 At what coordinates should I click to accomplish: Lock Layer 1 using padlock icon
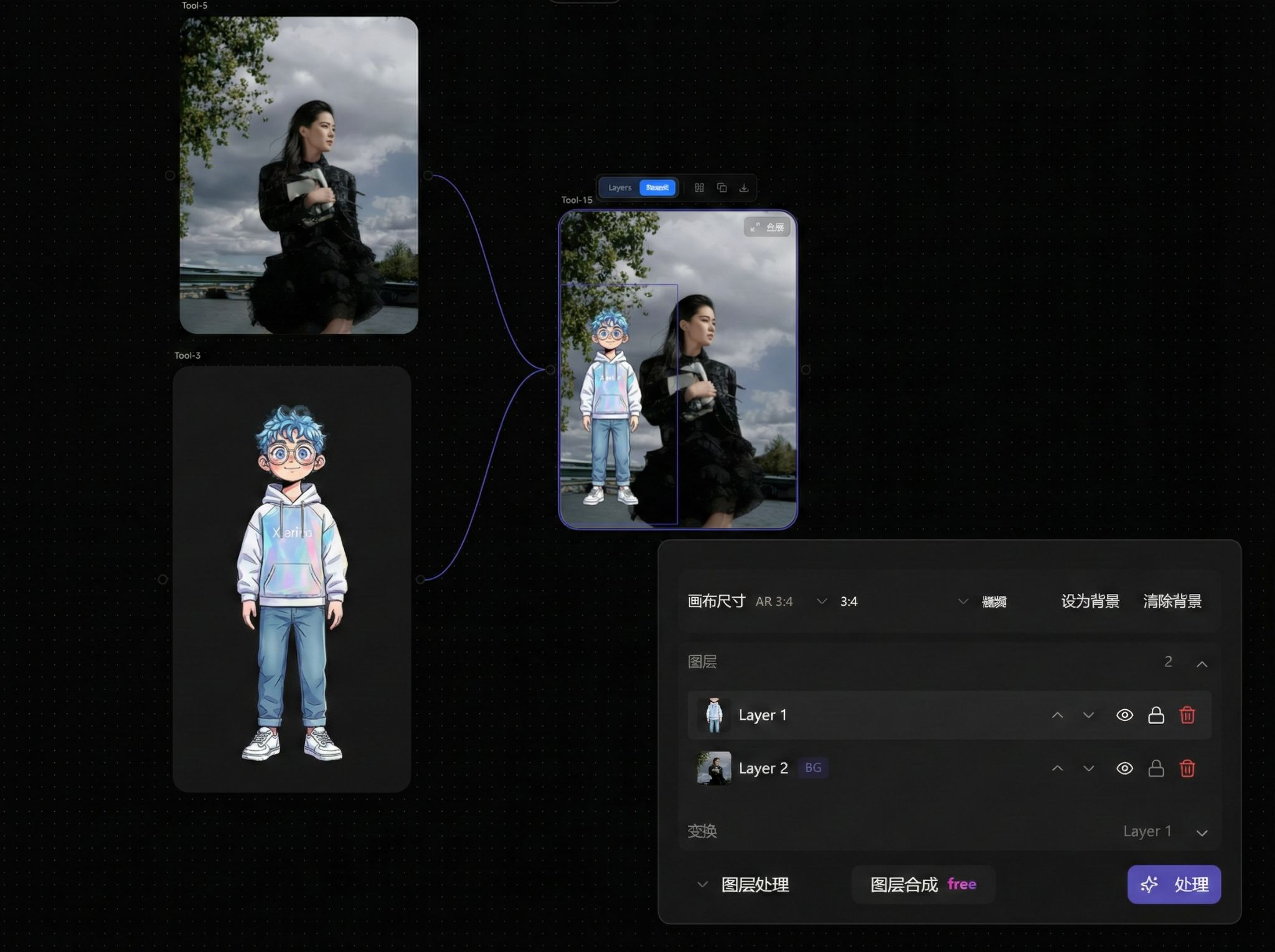[x=1155, y=715]
